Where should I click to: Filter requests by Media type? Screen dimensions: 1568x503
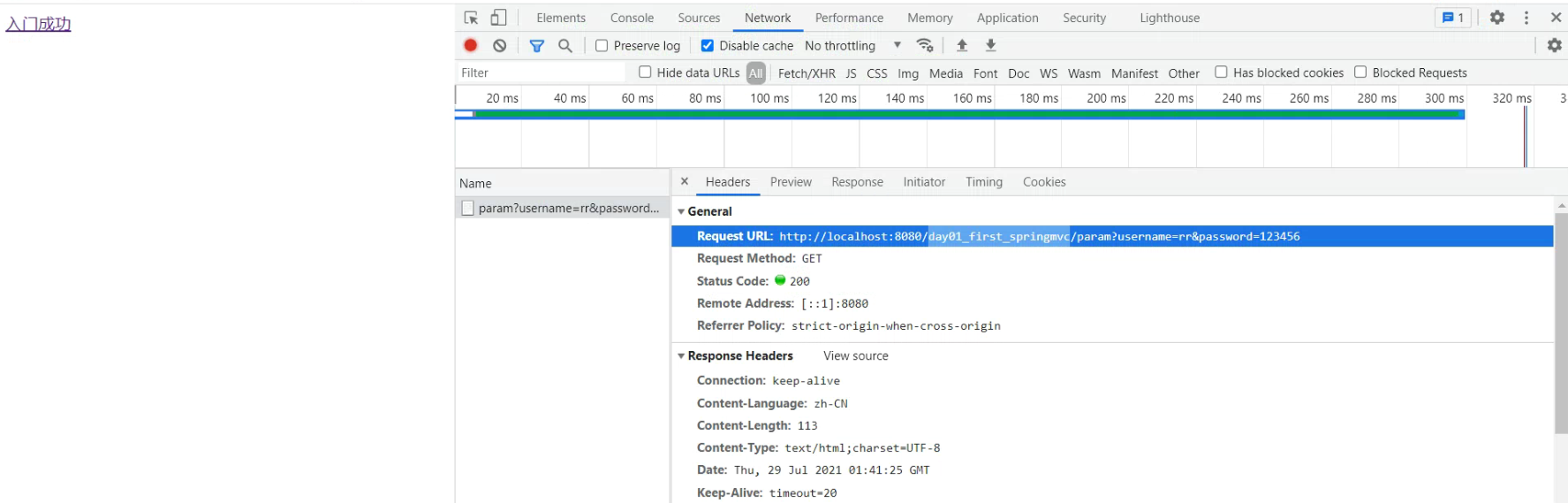946,73
